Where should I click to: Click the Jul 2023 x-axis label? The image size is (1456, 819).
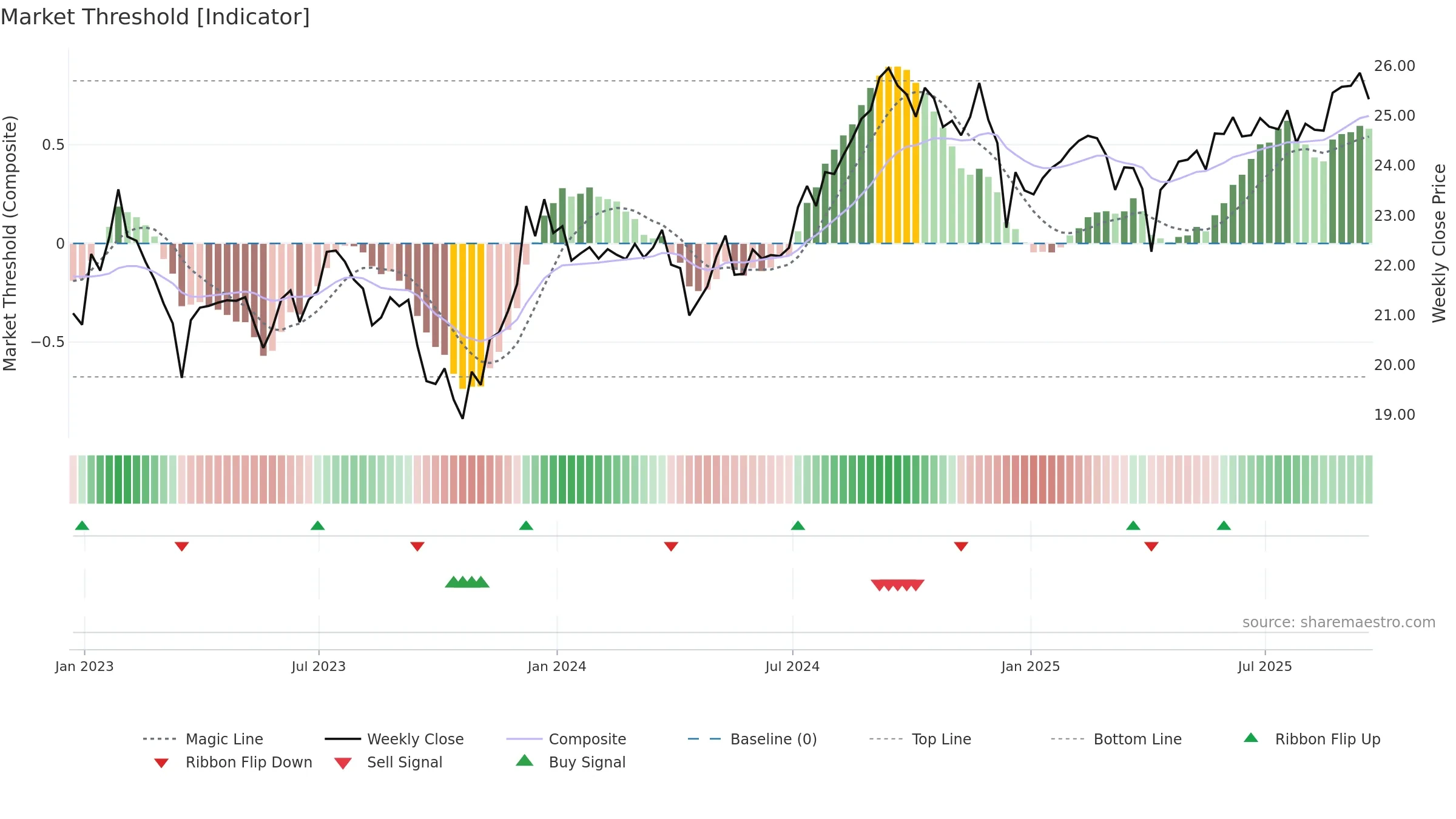click(x=318, y=666)
